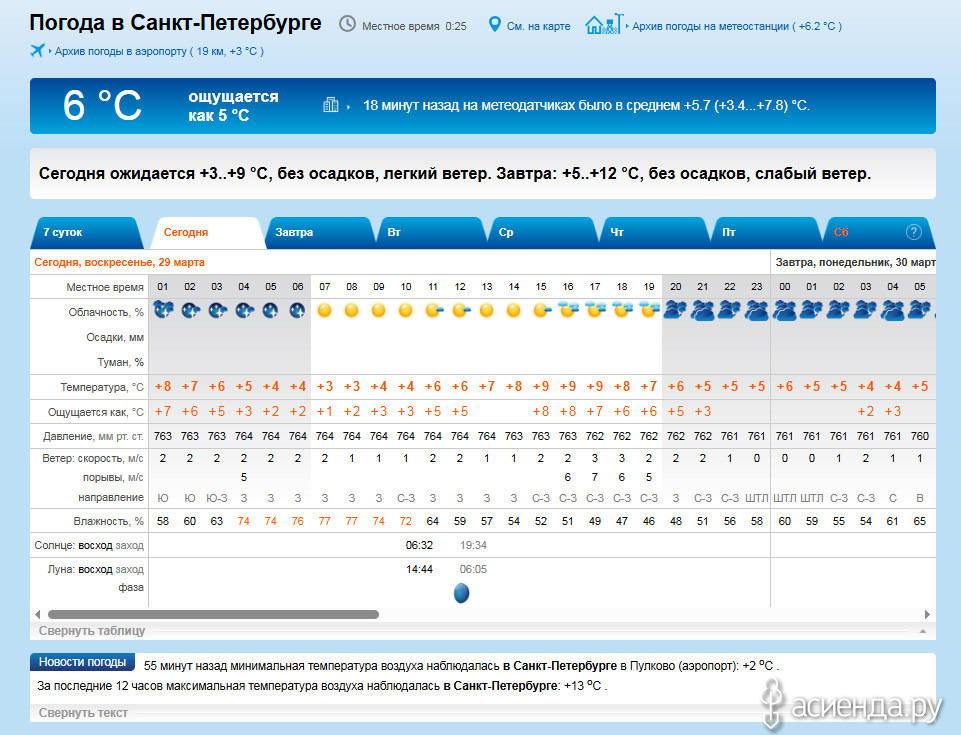Click the airplane airport archive icon

(38, 51)
